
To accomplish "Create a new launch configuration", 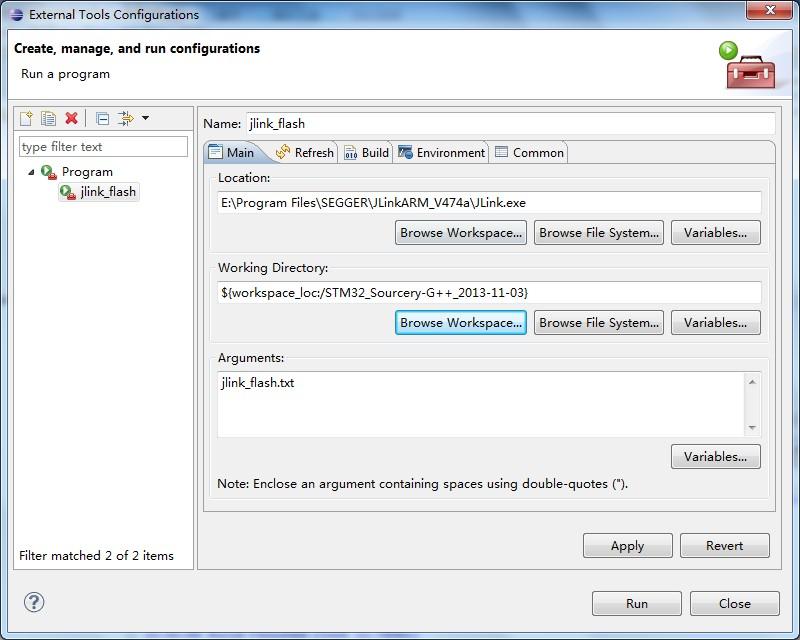I will pos(26,119).
